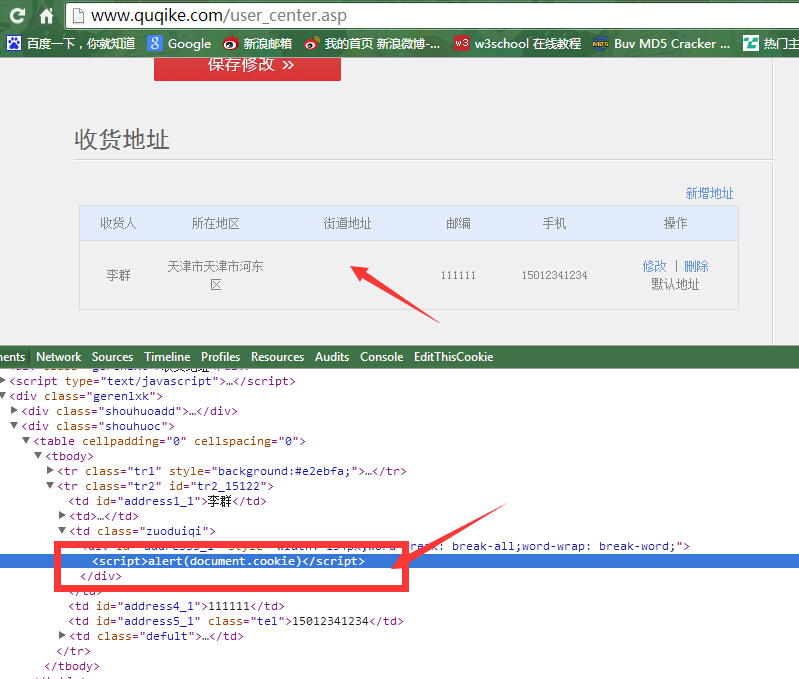Click the 邮编 column header
The width and height of the screenshot is (799, 679).
click(x=458, y=223)
